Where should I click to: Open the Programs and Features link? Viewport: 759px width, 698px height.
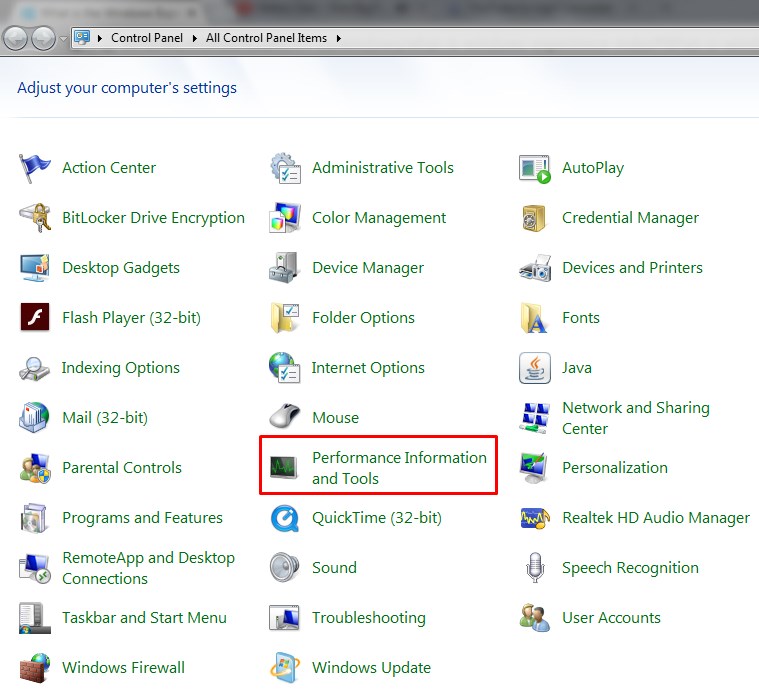142,518
